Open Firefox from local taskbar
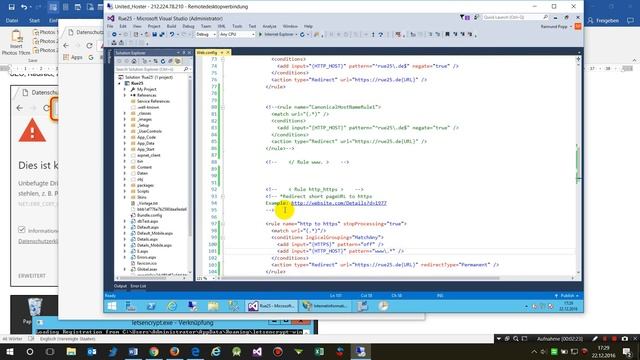 tap(175, 352)
